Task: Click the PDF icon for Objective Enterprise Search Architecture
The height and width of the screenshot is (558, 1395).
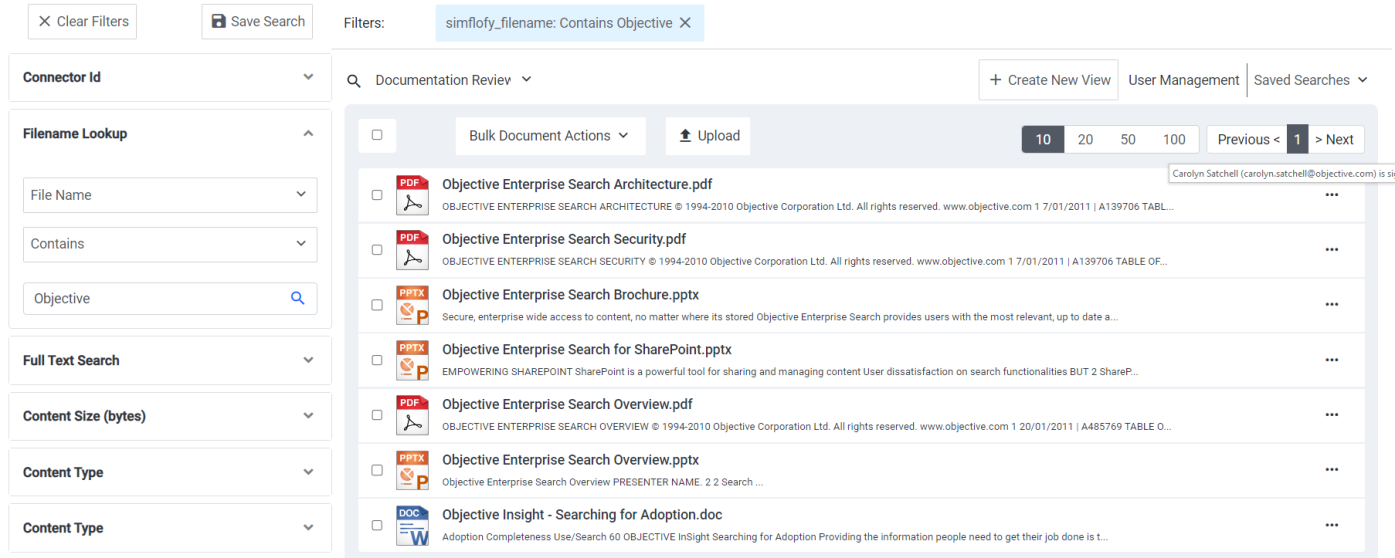Action: coord(412,195)
